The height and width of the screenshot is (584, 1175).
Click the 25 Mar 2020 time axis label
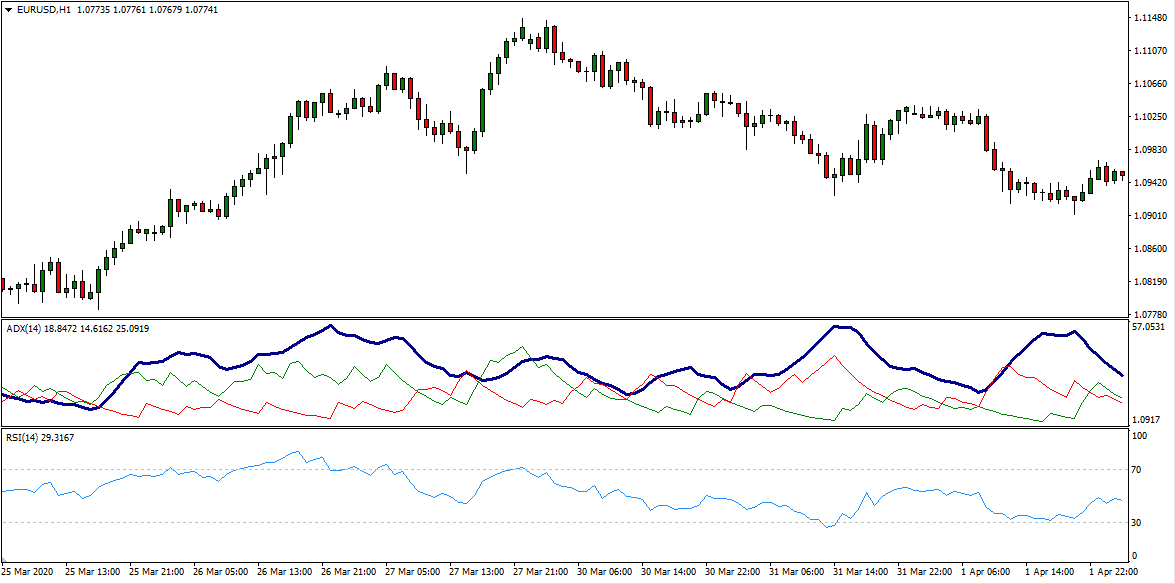[x=25, y=573]
